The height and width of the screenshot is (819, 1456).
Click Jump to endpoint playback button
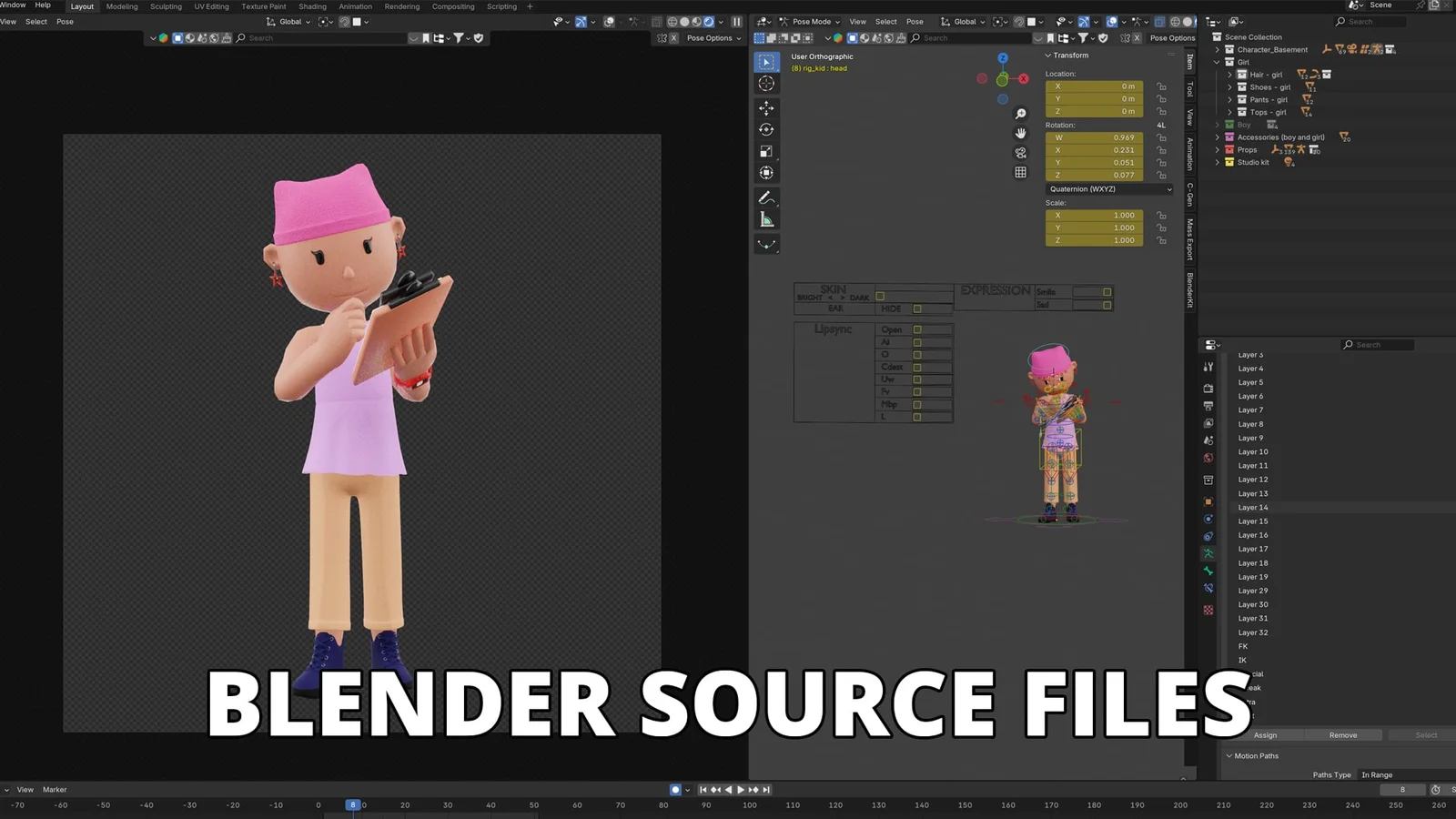tap(767, 790)
